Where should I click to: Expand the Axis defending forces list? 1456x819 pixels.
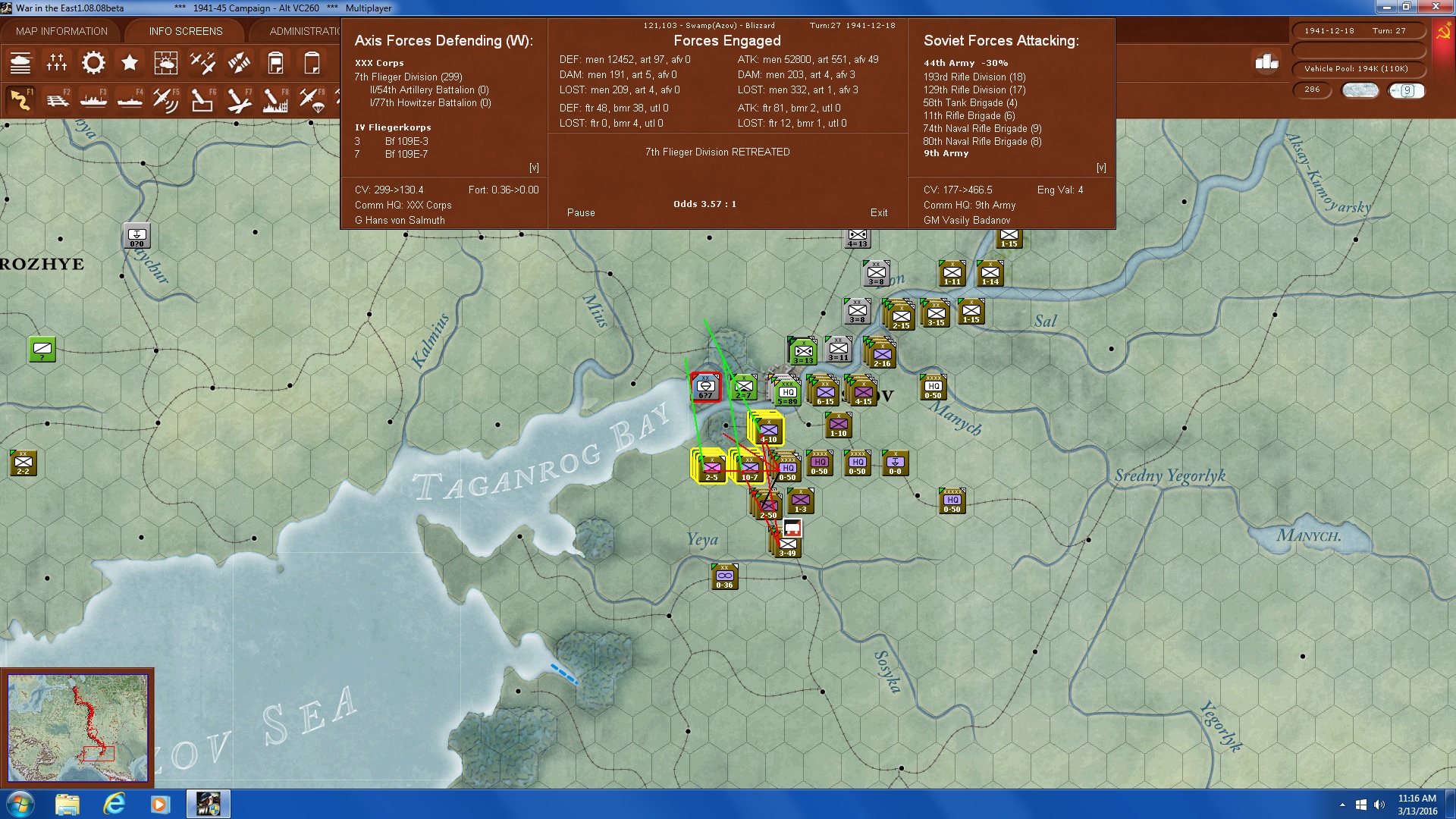tap(534, 168)
